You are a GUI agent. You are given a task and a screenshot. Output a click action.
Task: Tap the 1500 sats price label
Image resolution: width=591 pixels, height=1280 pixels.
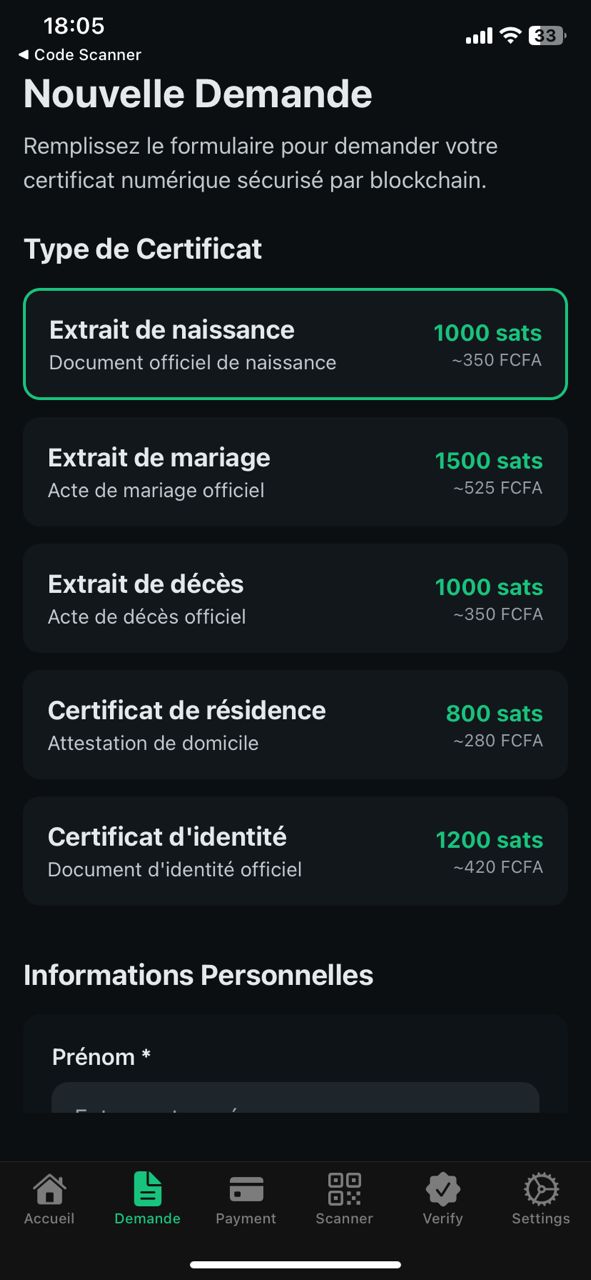click(489, 461)
